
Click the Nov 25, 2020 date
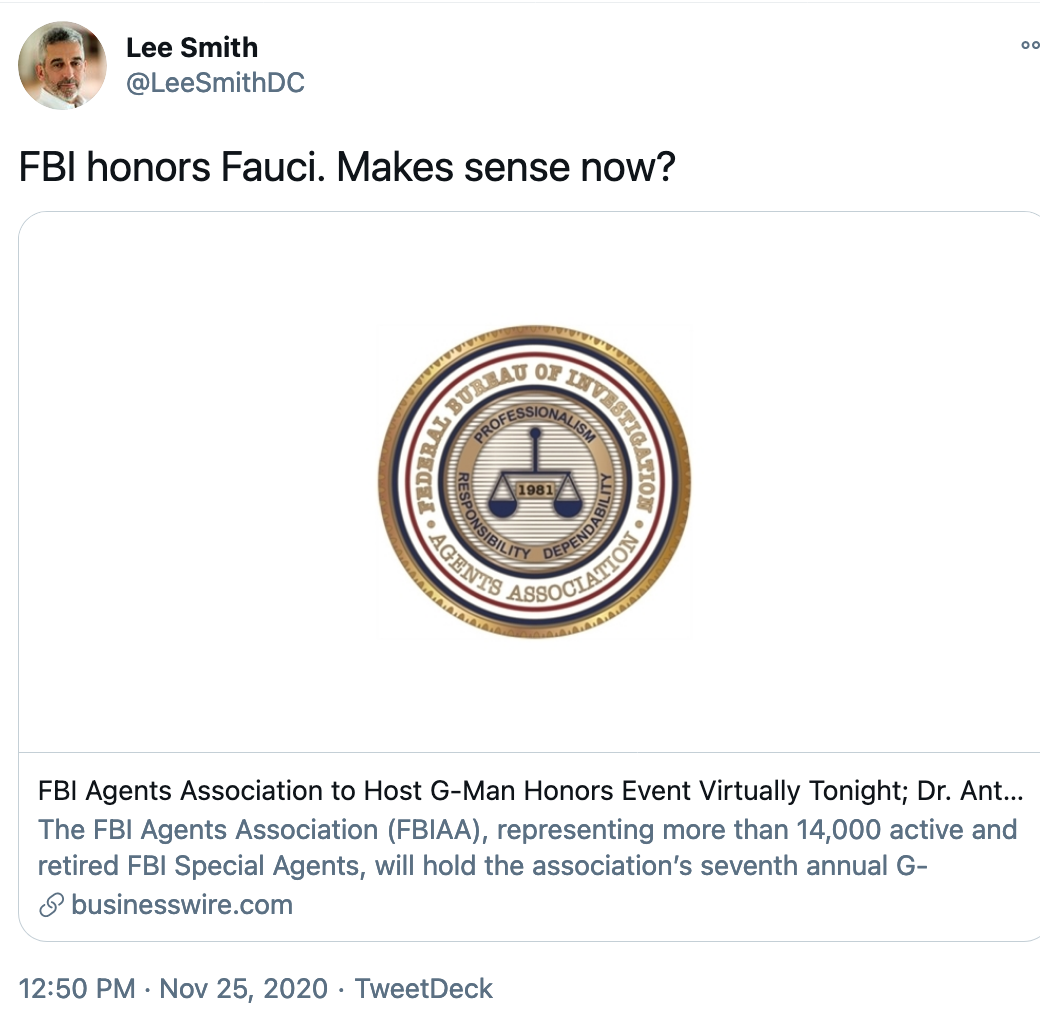243,989
